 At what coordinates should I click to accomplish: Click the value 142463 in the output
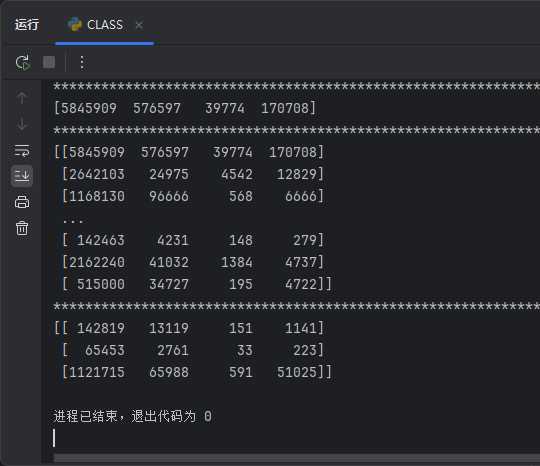tap(101, 240)
